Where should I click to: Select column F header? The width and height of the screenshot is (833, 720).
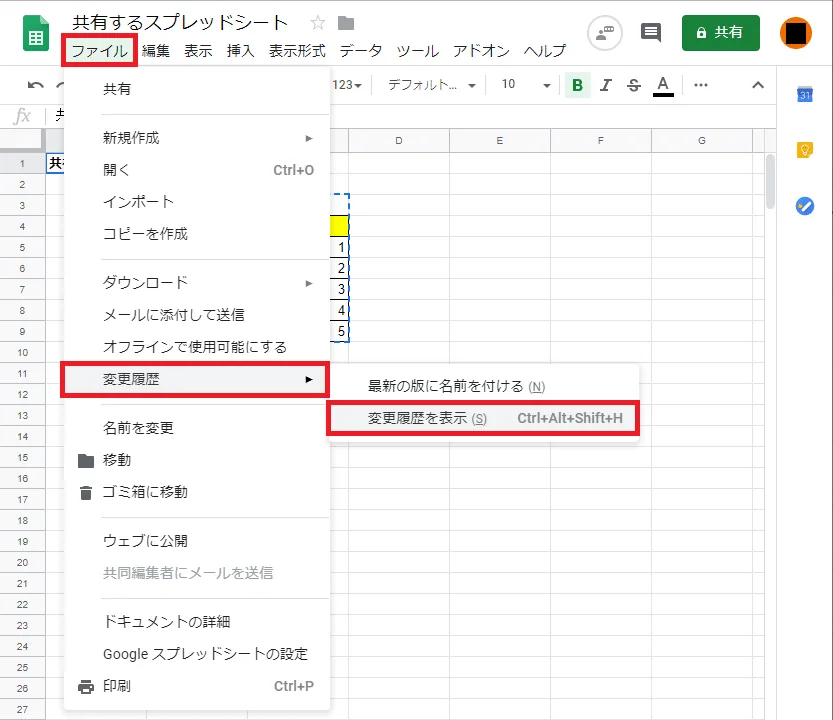pos(601,141)
